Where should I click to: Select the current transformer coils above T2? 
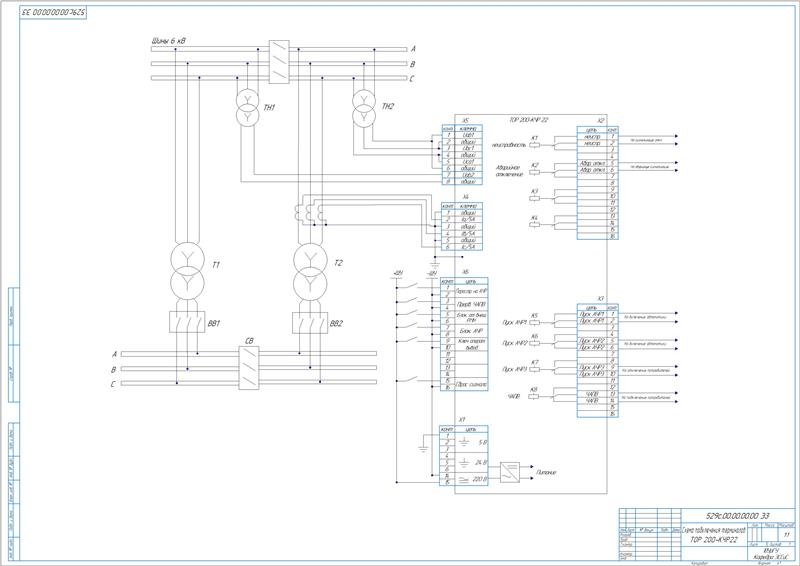309,213
